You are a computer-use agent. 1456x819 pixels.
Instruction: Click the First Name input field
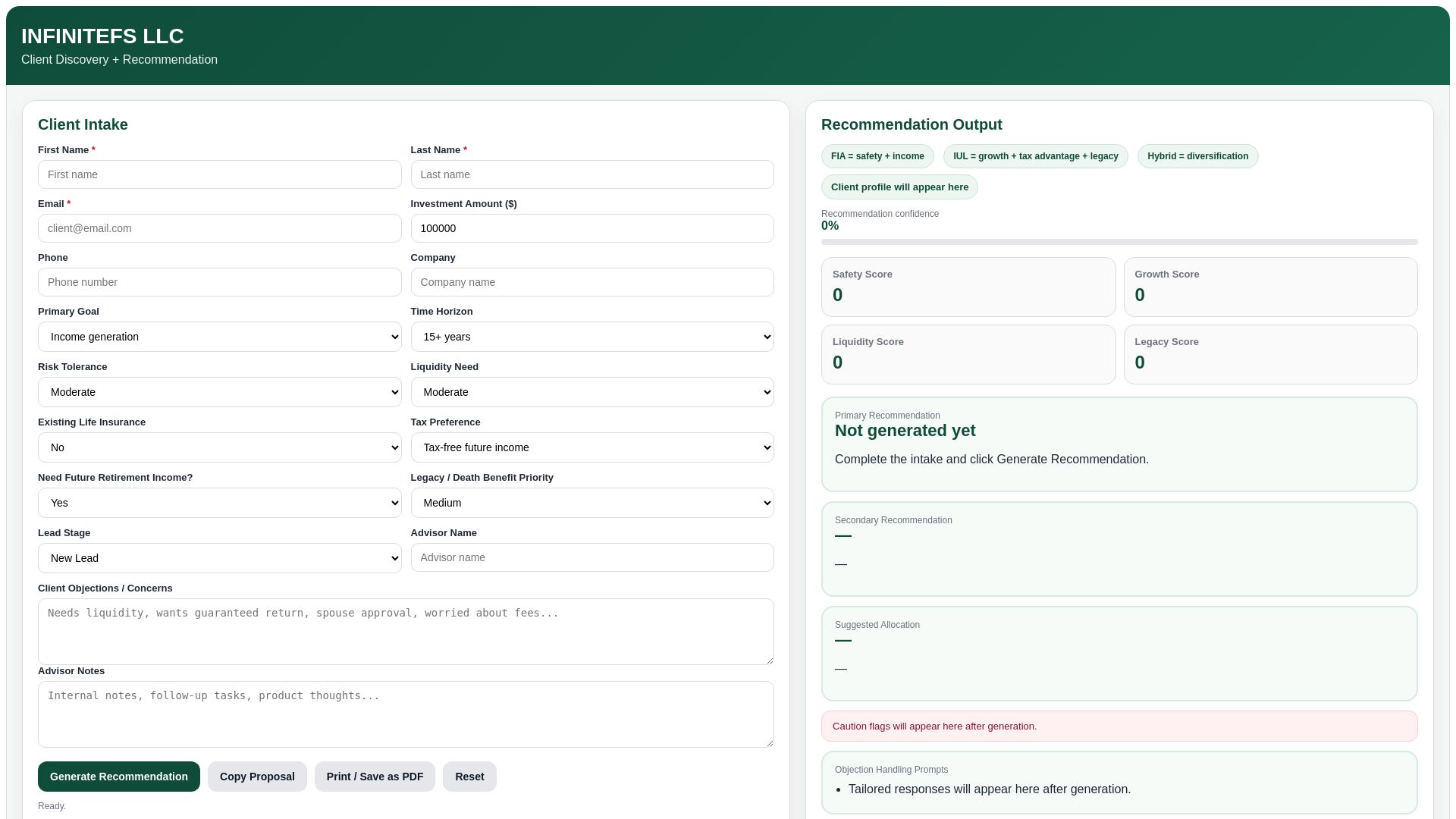(219, 174)
